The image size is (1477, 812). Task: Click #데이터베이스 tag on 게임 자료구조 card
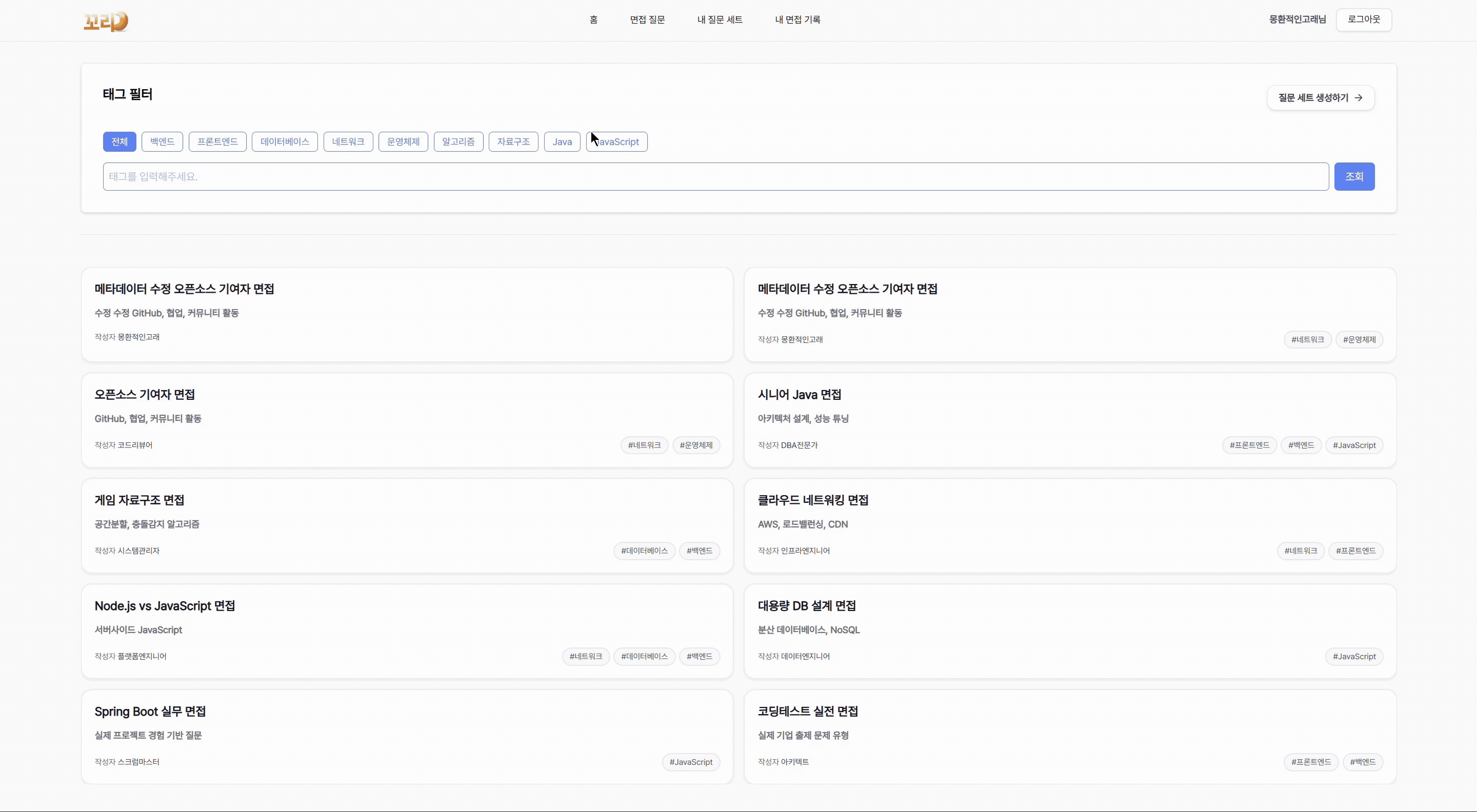[x=644, y=551]
